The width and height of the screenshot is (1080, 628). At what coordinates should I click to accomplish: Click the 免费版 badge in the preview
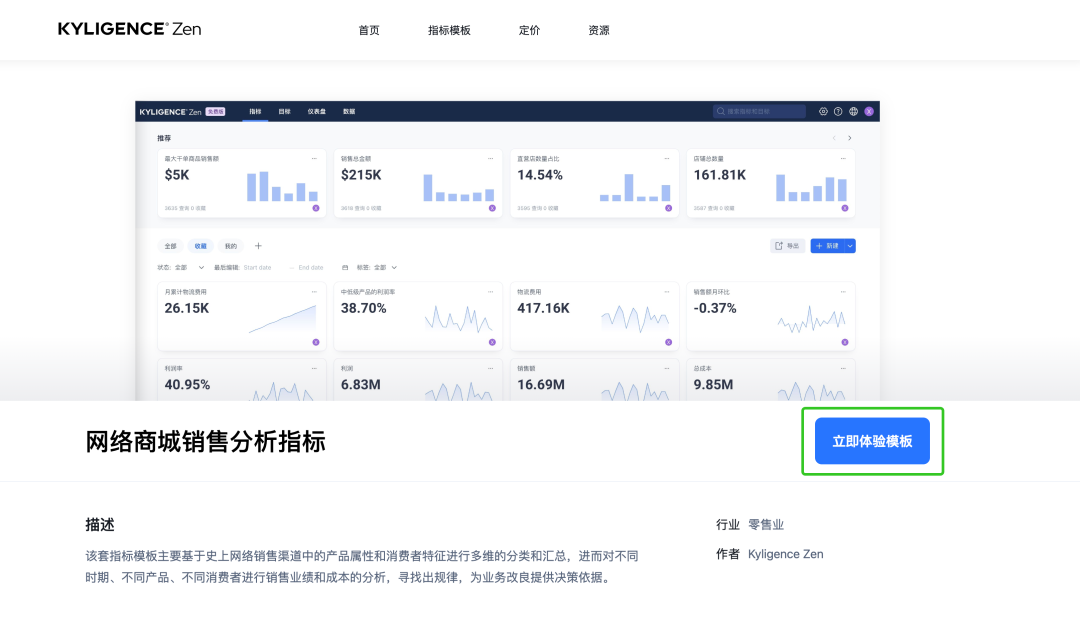216,112
